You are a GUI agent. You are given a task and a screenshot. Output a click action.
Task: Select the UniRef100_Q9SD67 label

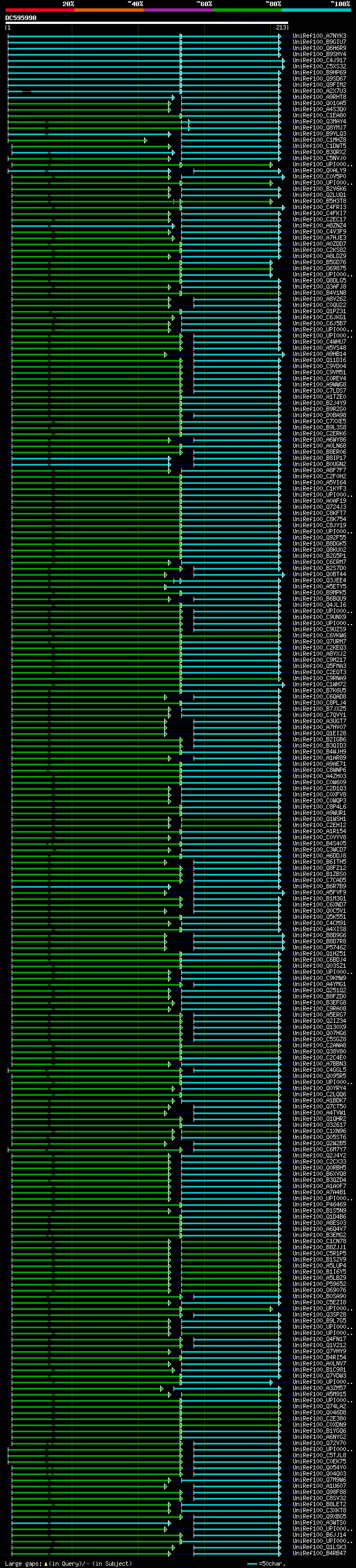click(319, 78)
